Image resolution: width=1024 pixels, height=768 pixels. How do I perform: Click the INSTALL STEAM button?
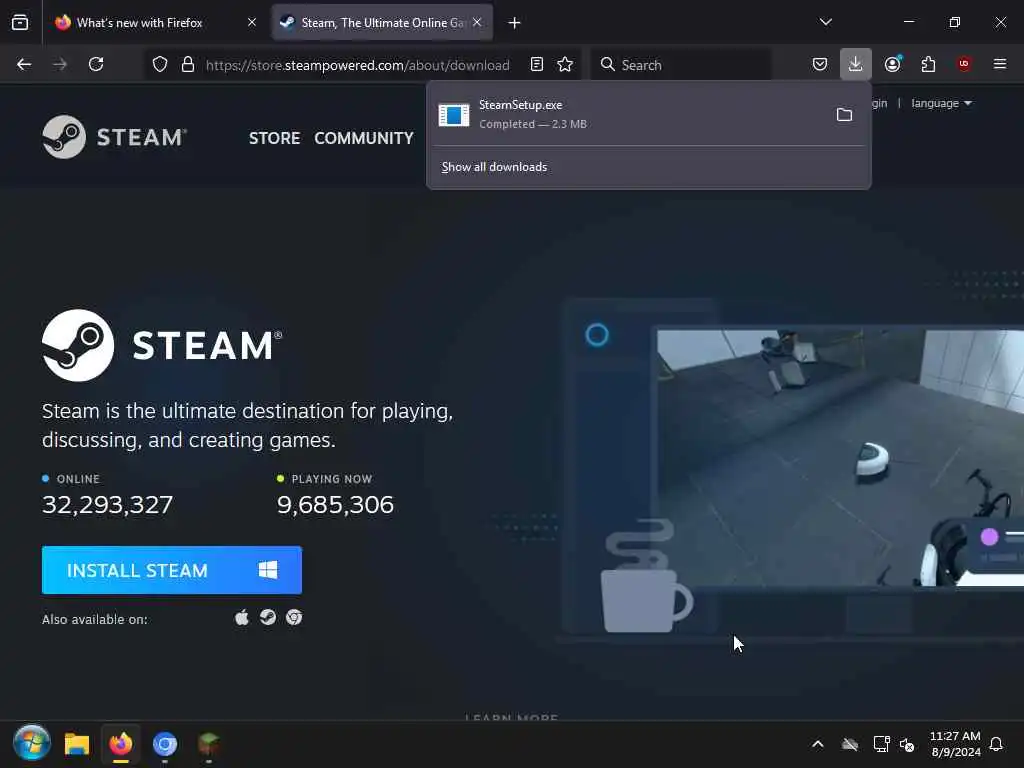[x=172, y=570]
